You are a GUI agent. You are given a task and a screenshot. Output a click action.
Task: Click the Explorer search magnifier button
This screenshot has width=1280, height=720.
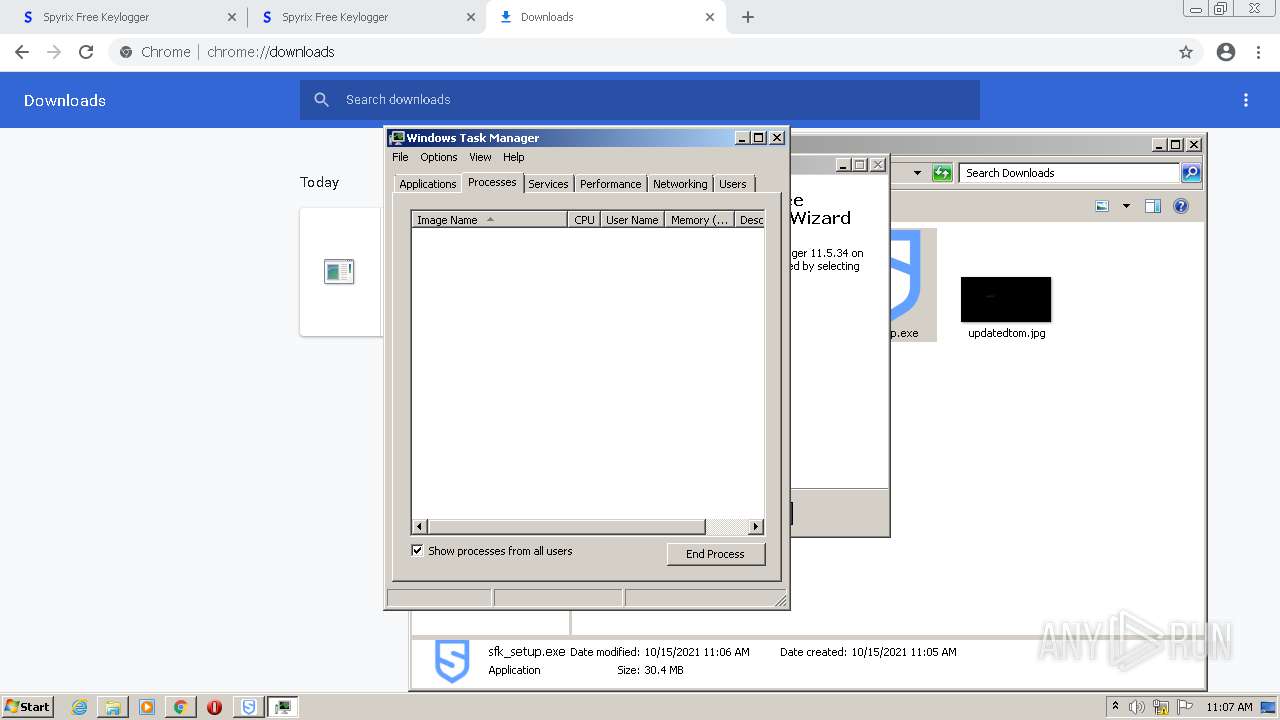(1191, 173)
